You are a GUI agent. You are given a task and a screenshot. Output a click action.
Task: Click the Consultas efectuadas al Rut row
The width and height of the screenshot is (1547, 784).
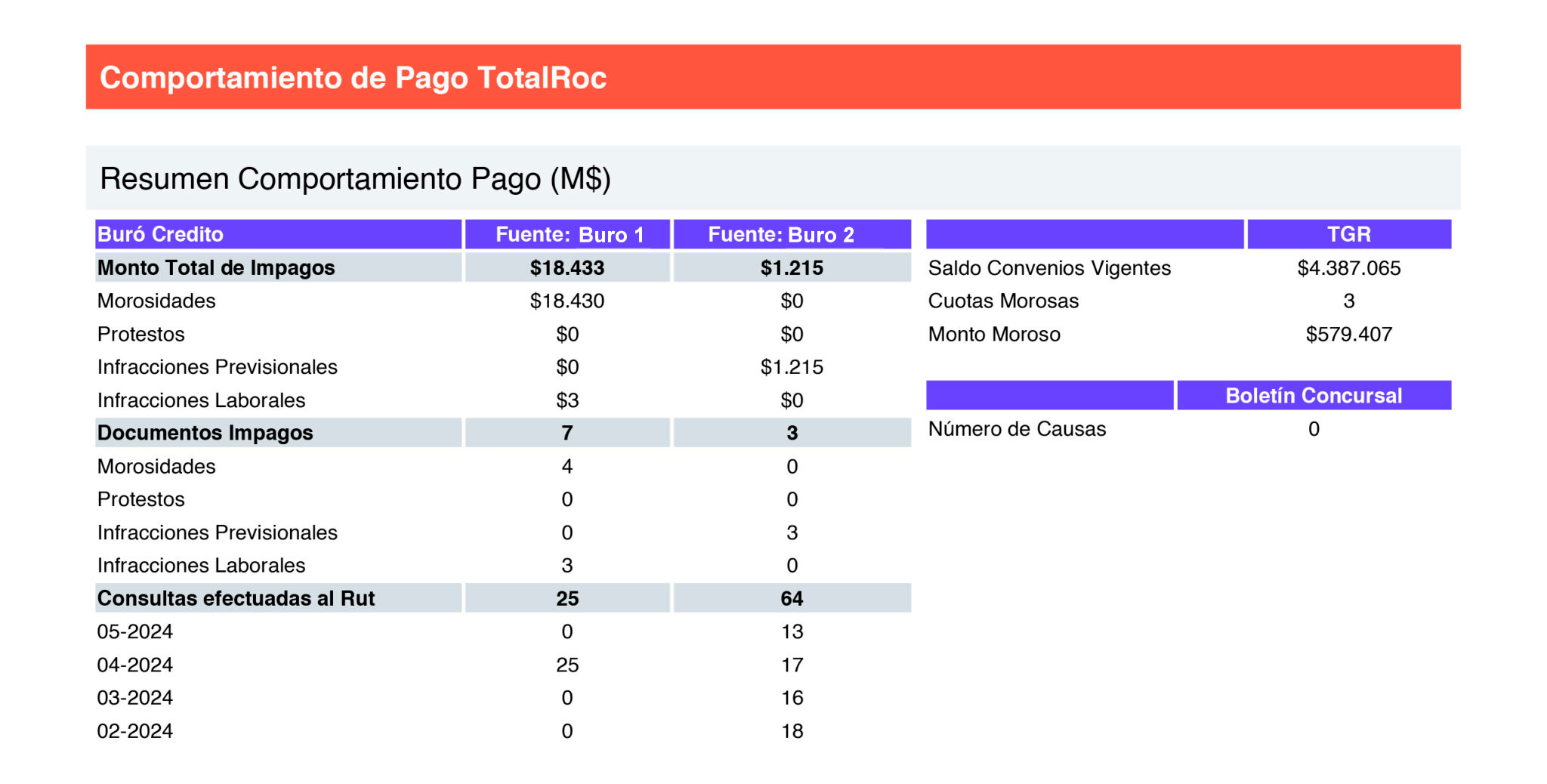coord(503,598)
